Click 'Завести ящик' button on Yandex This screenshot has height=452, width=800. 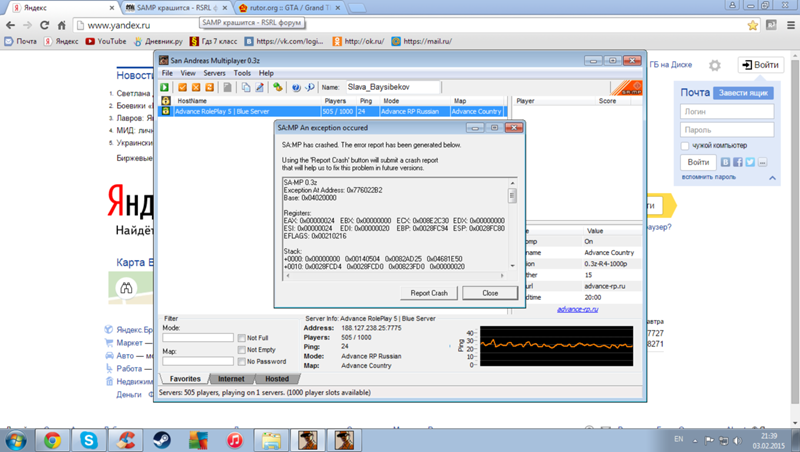(x=743, y=93)
